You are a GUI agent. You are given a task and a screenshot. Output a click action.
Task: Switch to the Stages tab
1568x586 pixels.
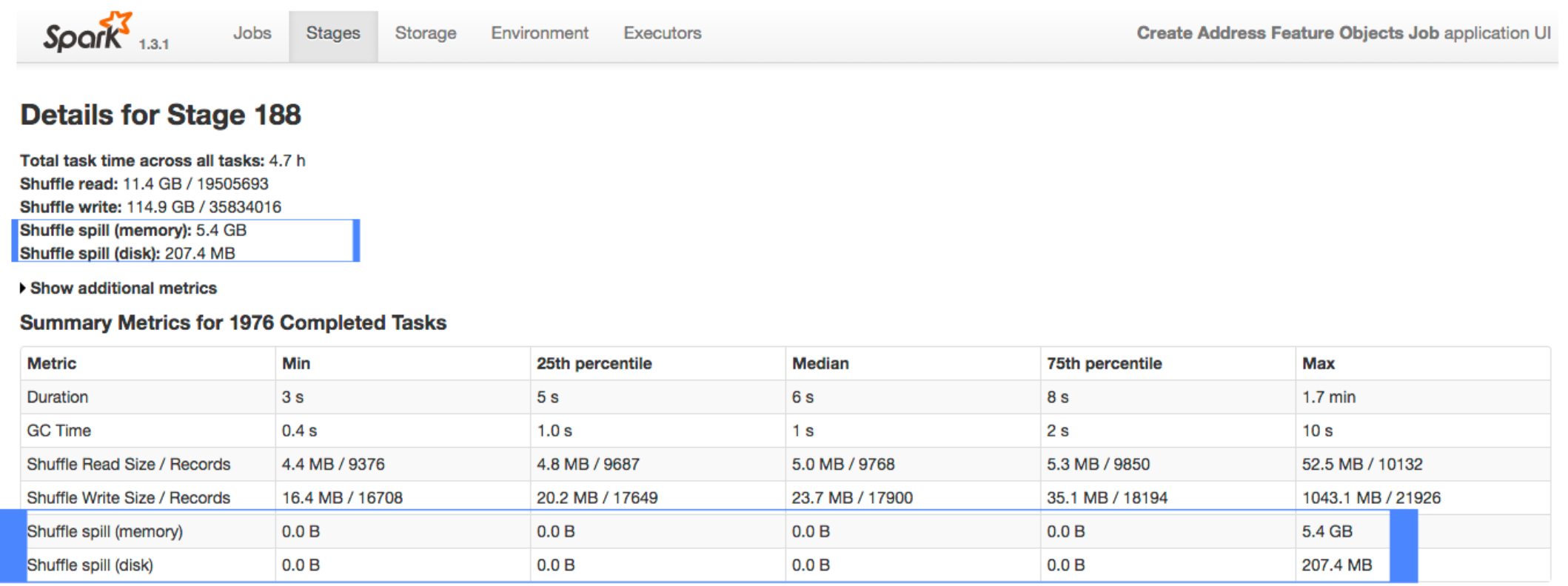333,33
